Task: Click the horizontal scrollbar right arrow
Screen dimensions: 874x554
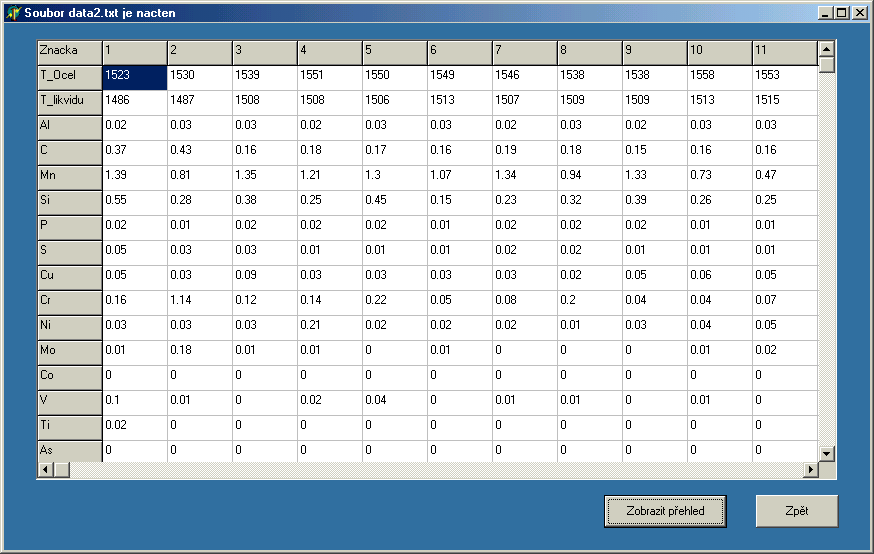Action: coord(810,470)
